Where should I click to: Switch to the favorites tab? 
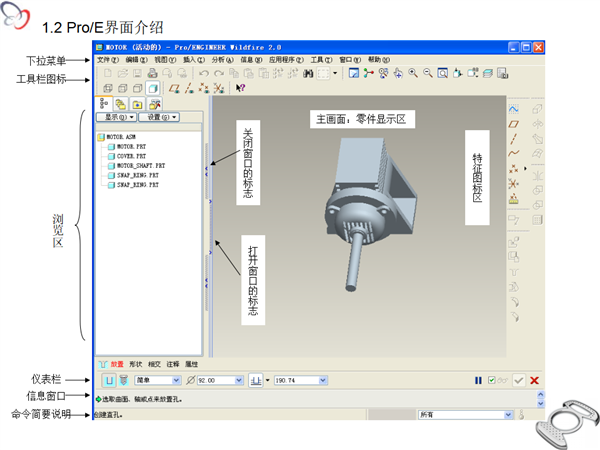click(x=137, y=104)
